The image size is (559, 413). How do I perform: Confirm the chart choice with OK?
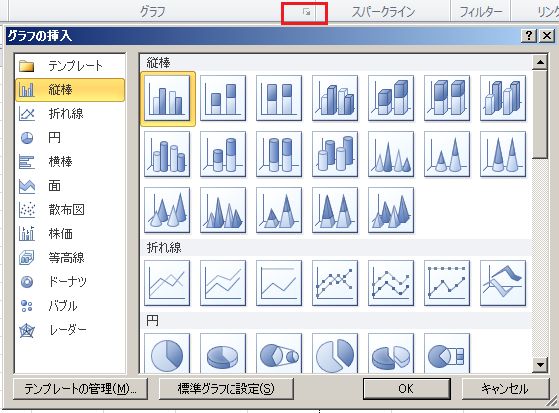407,389
